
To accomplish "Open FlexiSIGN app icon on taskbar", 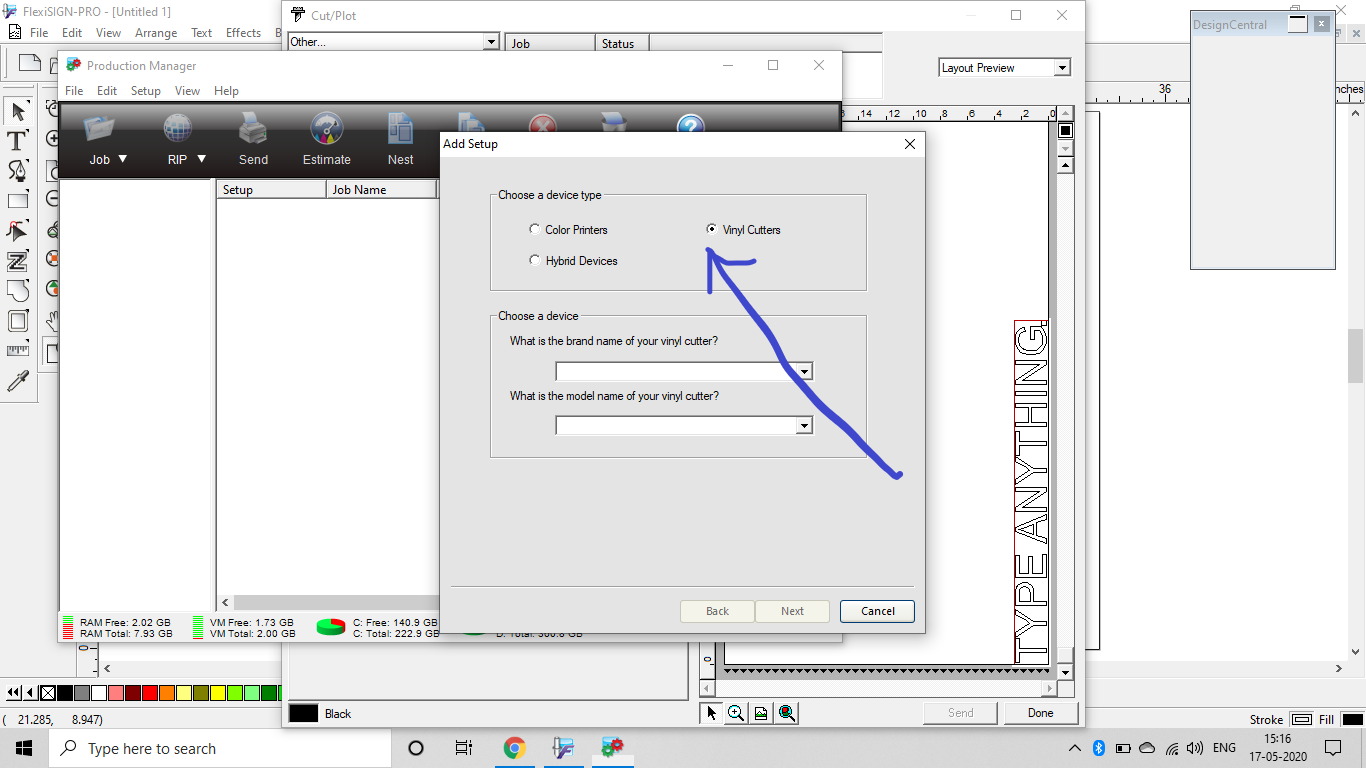I will pyautogui.click(x=563, y=748).
